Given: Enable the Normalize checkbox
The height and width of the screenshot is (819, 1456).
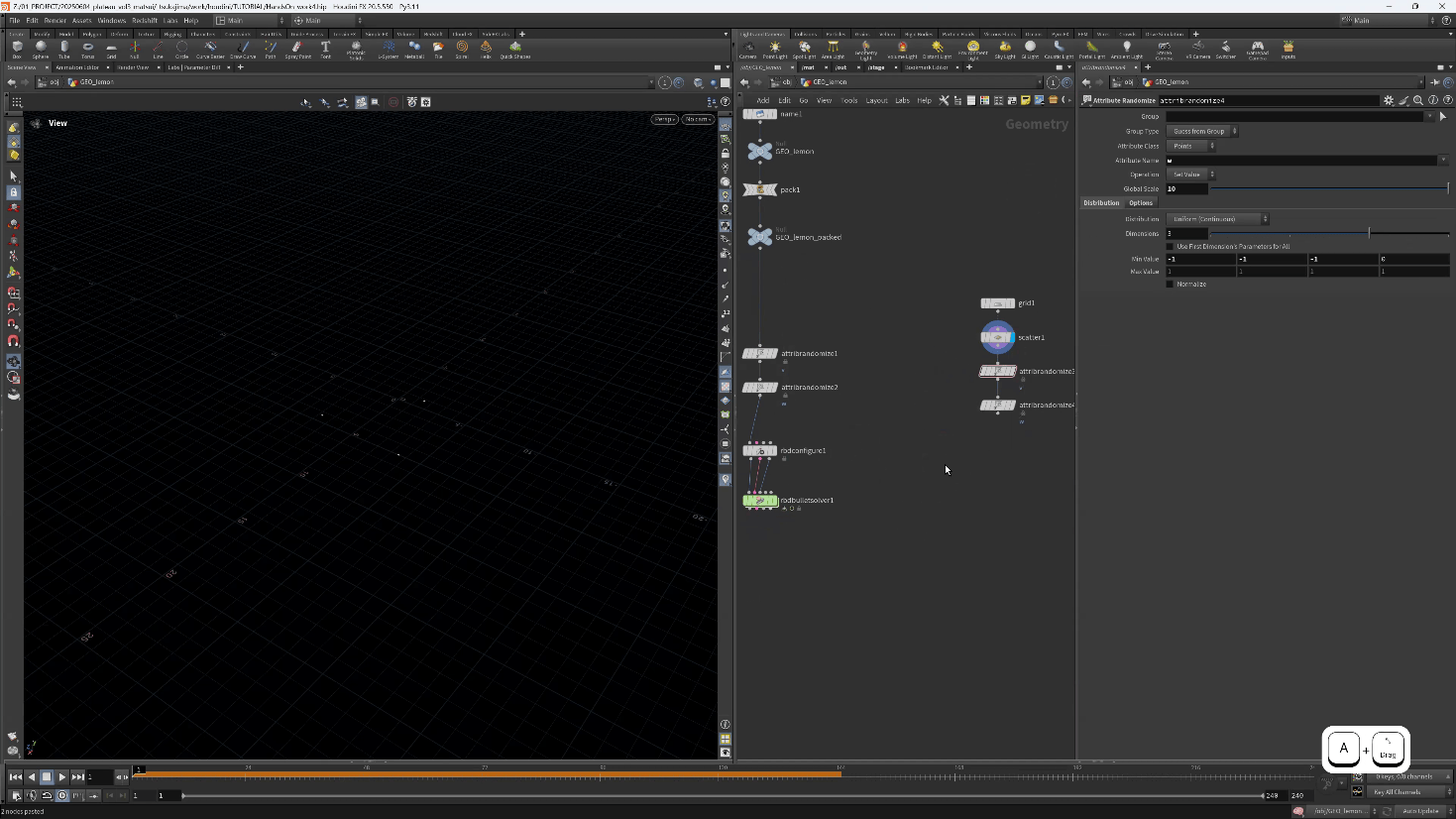Looking at the screenshot, I should tap(1171, 285).
